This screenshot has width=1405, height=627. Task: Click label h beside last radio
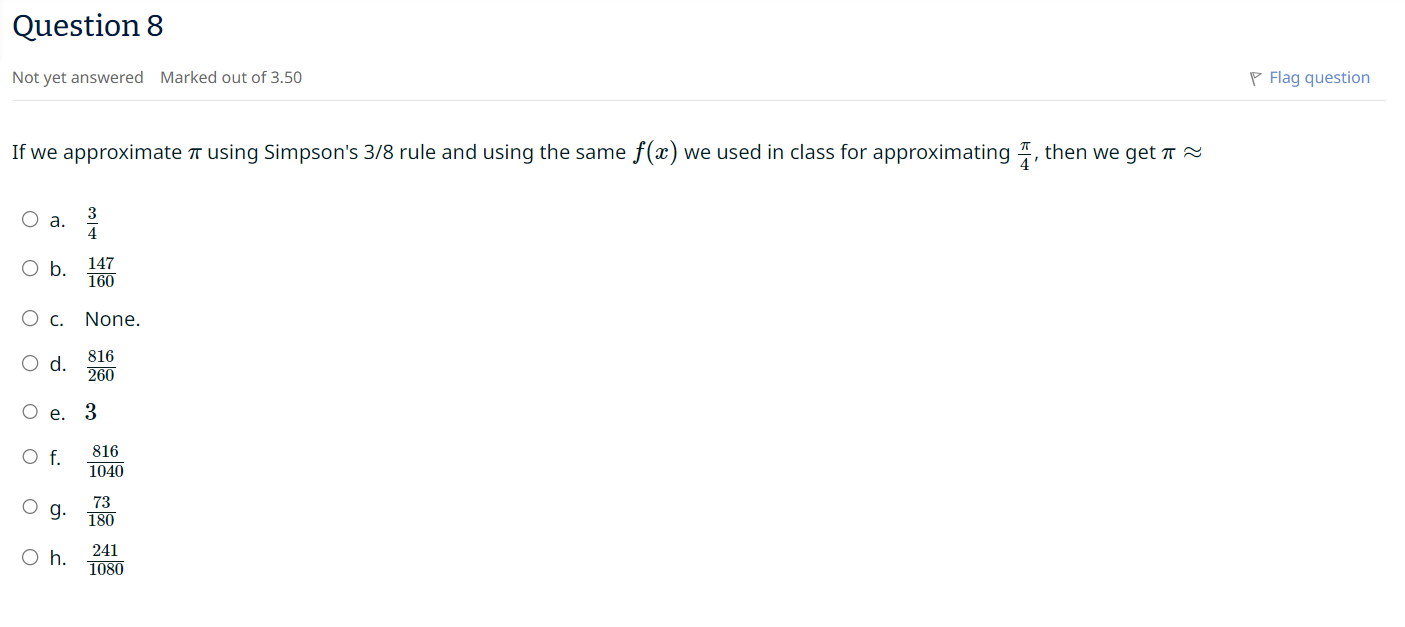pos(57,557)
